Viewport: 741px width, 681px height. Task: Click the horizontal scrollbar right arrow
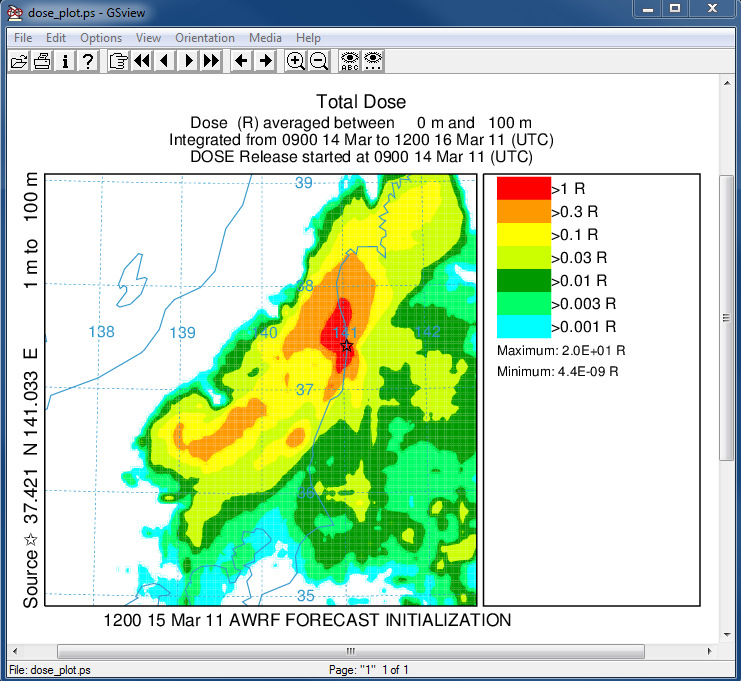click(710, 651)
